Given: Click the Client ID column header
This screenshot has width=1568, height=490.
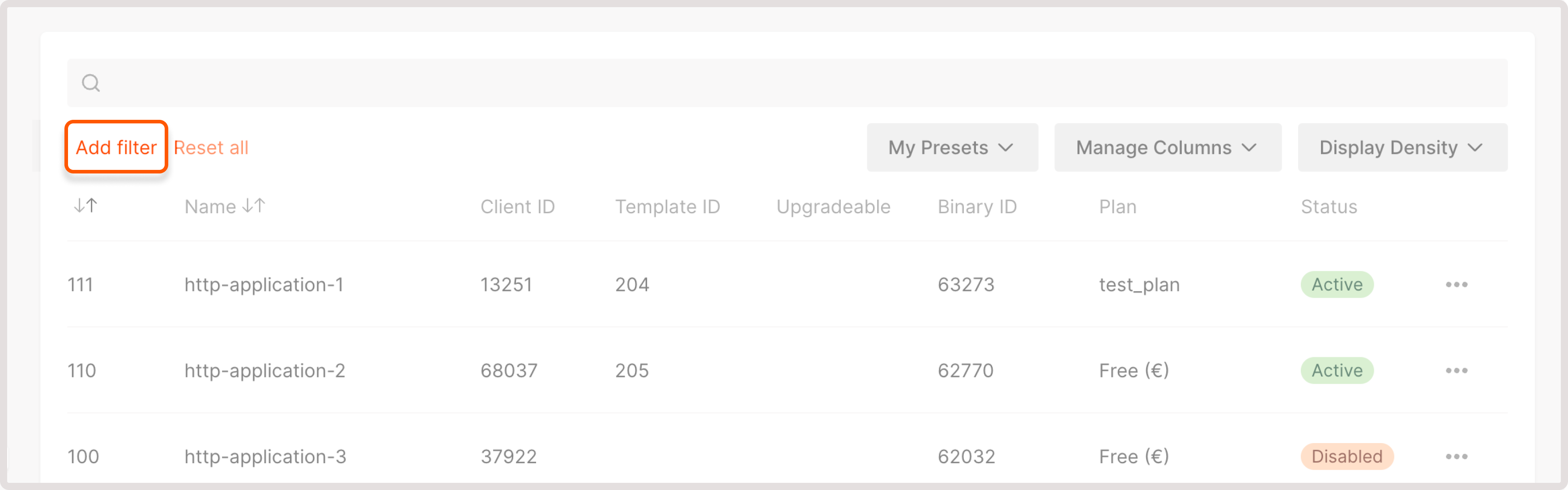Looking at the screenshot, I should (x=517, y=207).
